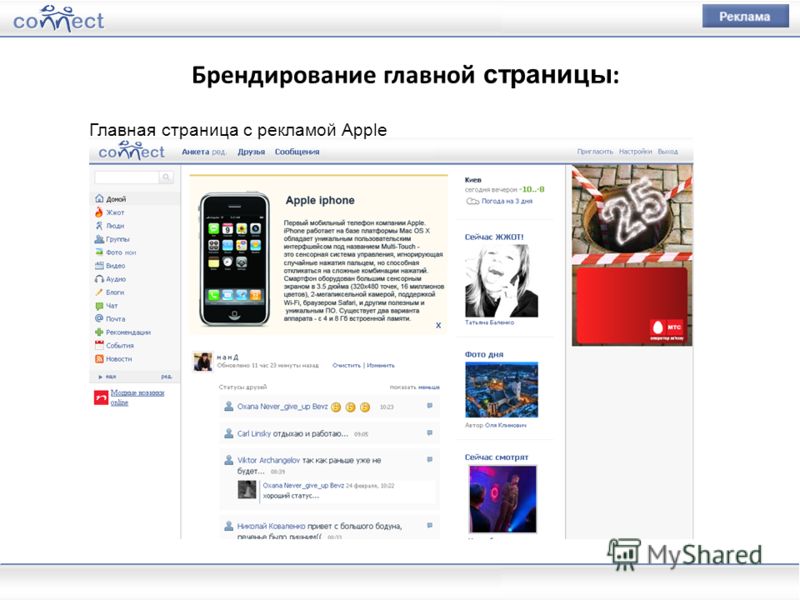Click the Очистить status link
This screenshot has height=600, width=800.
click(346, 365)
